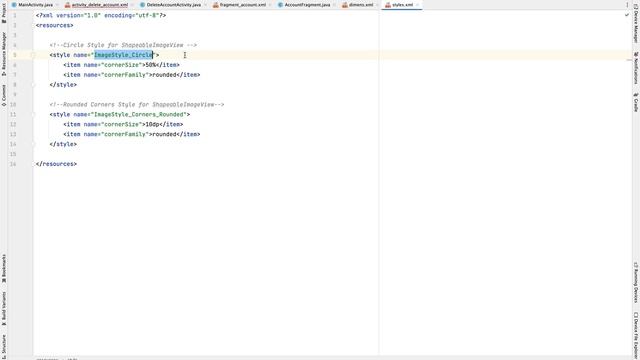
Task: Fold the ImageStyle_Circle style block
Action: click(x=34, y=55)
